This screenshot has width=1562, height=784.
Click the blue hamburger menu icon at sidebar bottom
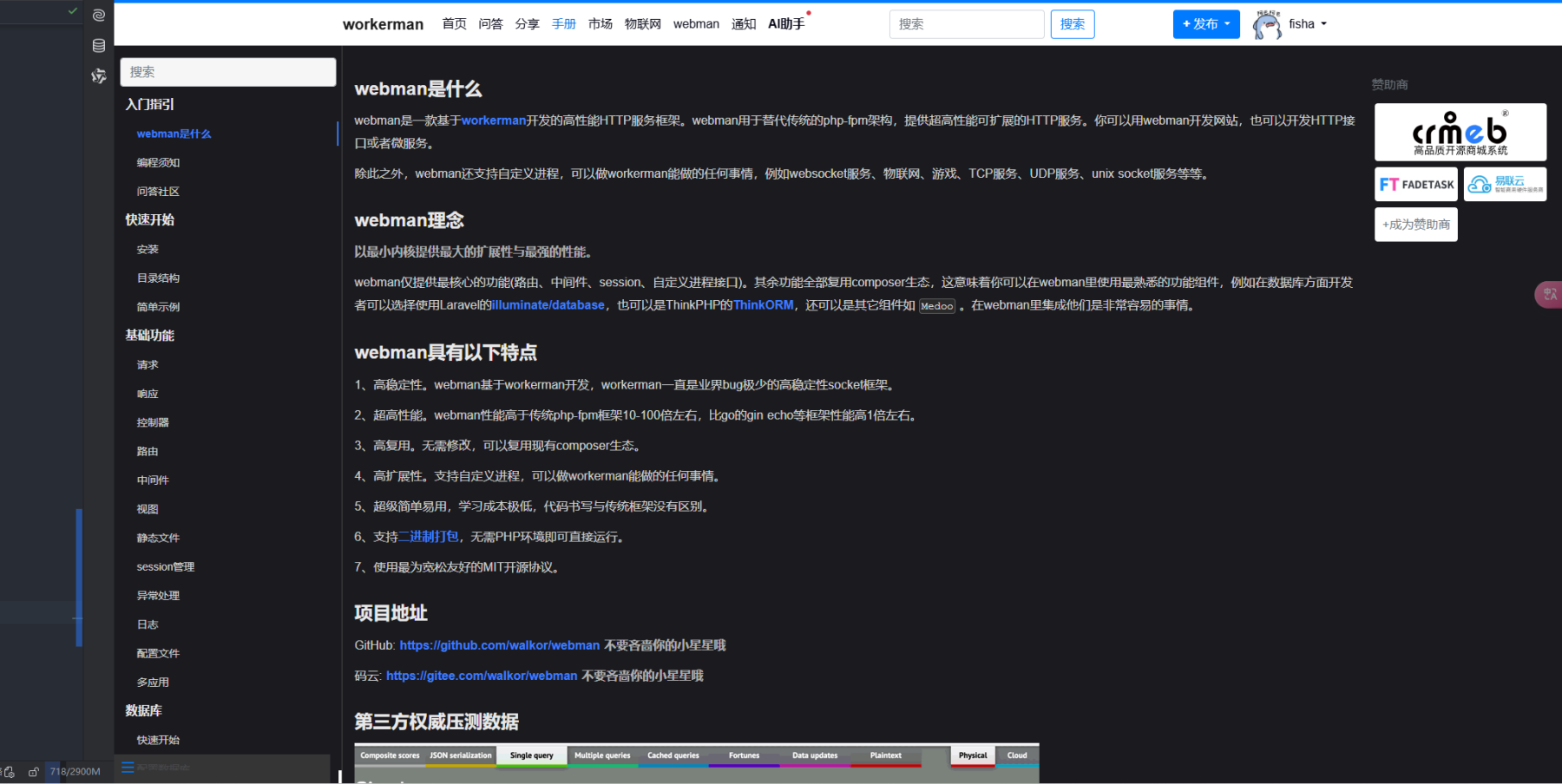128,768
